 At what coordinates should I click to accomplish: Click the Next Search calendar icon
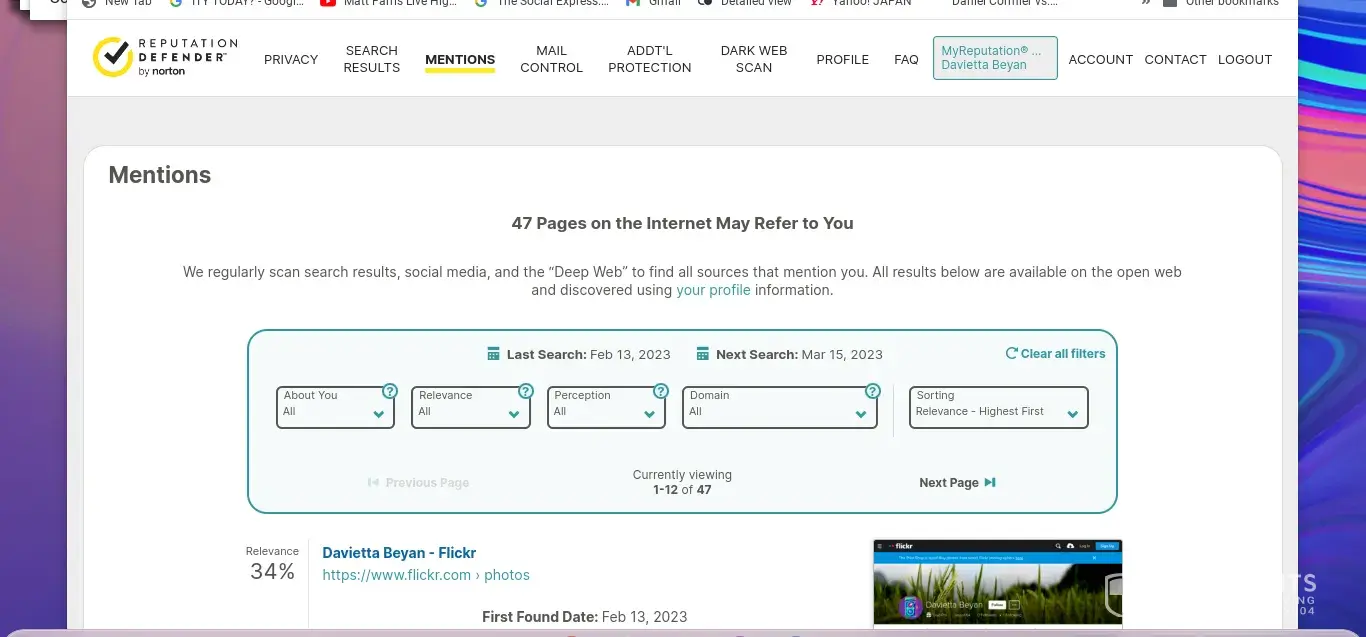pyautogui.click(x=703, y=354)
